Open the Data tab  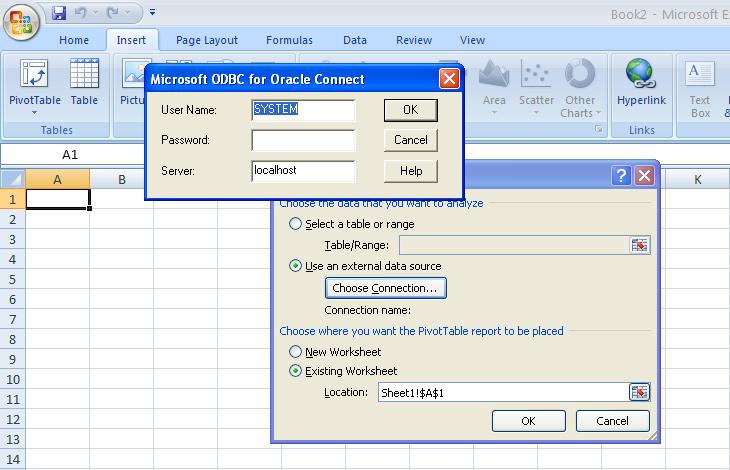355,40
